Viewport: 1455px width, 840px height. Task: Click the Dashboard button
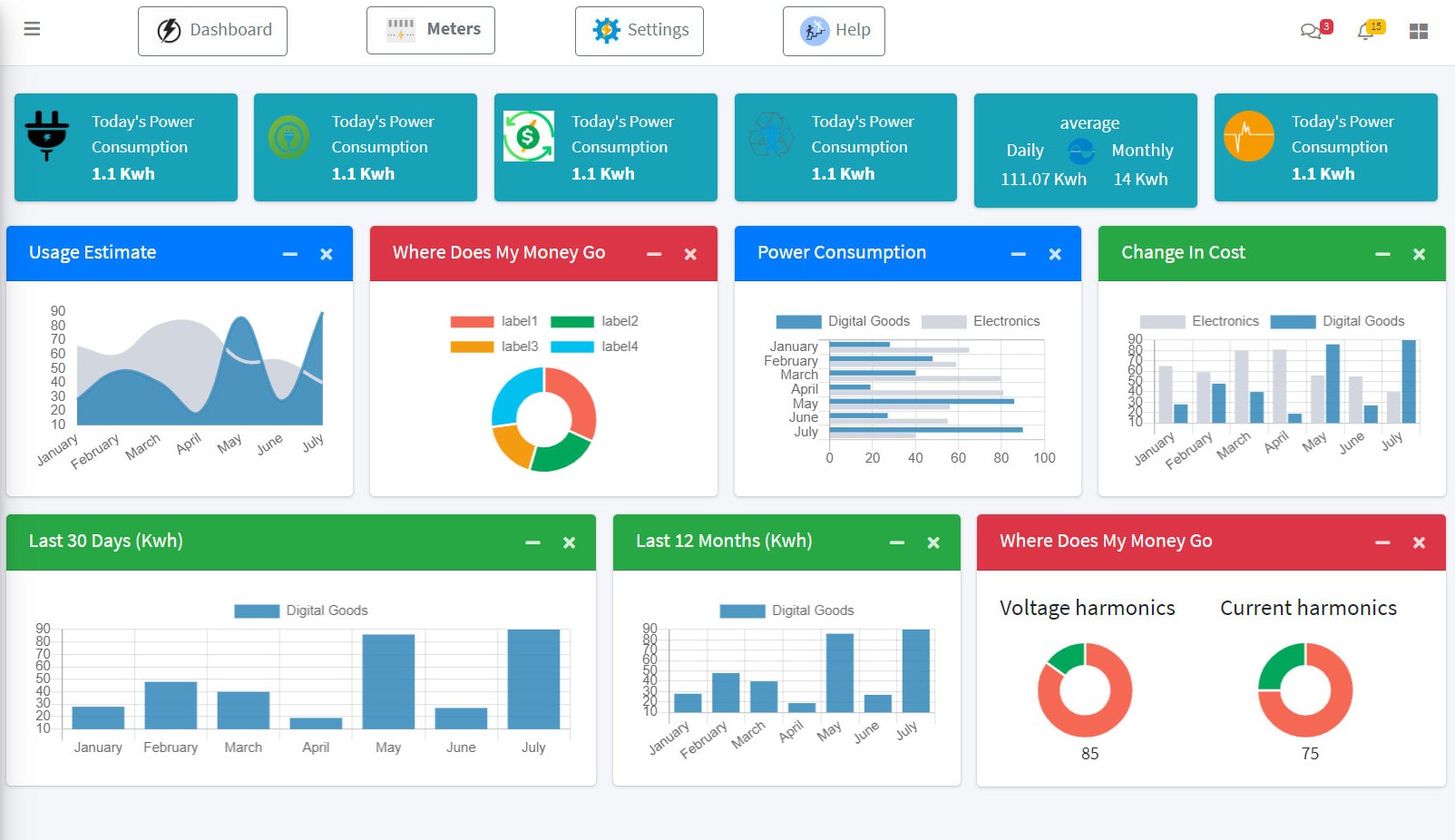pyautogui.click(x=212, y=31)
